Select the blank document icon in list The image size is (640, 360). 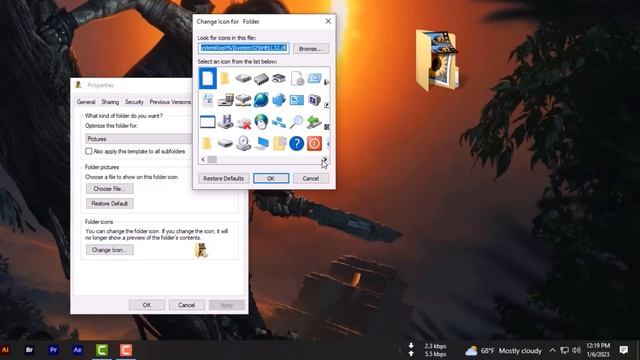tap(207, 78)
